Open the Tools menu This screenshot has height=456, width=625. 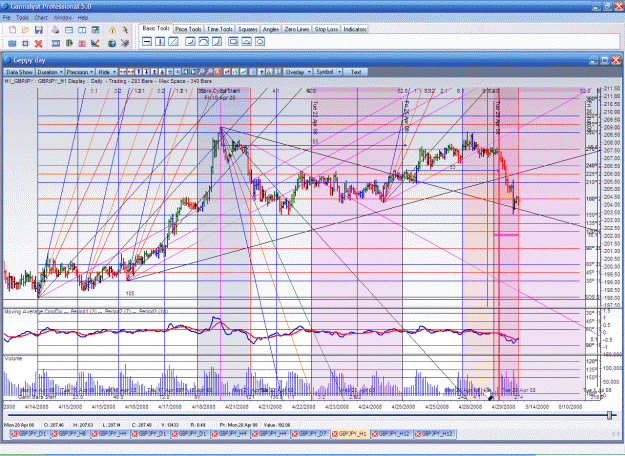click(22, 18)
